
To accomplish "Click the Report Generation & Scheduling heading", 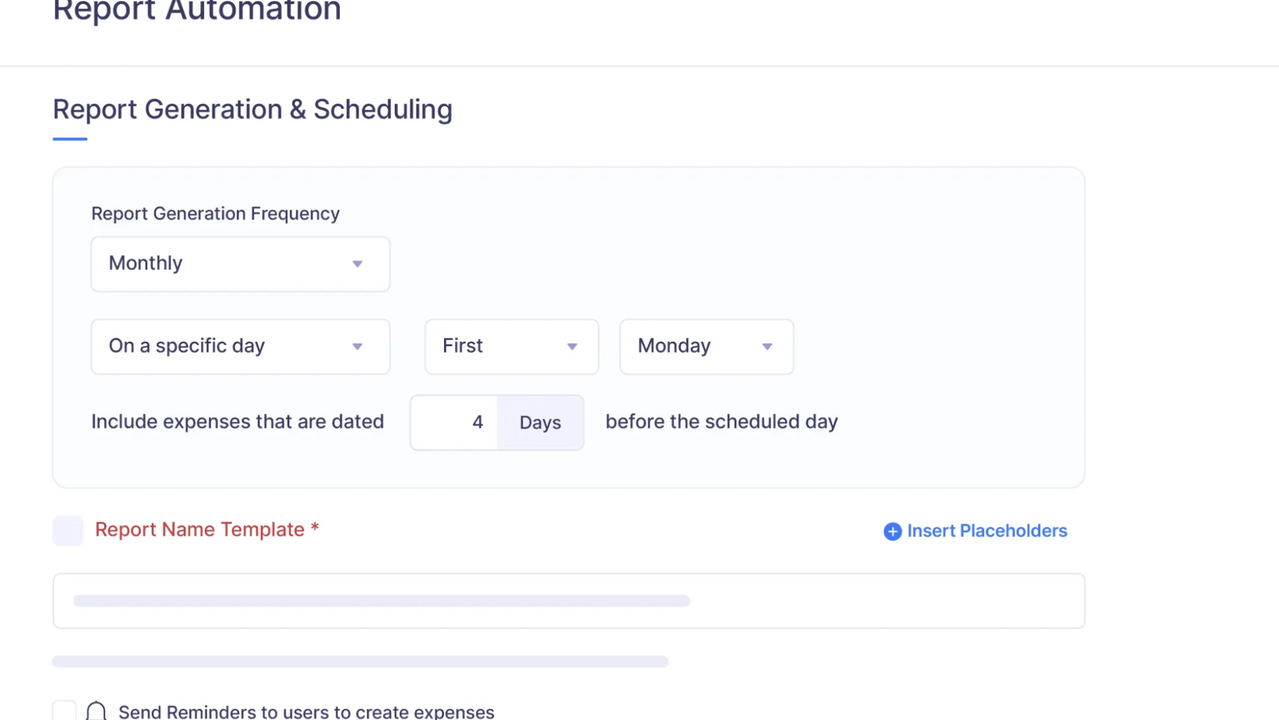I will [x=252, y=109].
